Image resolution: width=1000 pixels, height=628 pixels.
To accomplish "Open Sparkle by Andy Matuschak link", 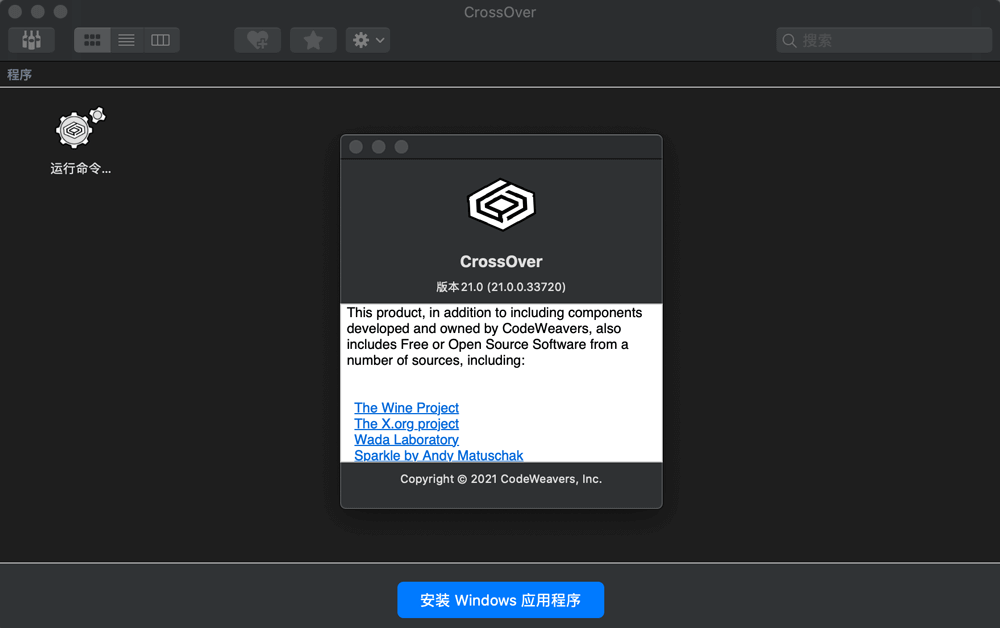I will (x=439, y=455).
